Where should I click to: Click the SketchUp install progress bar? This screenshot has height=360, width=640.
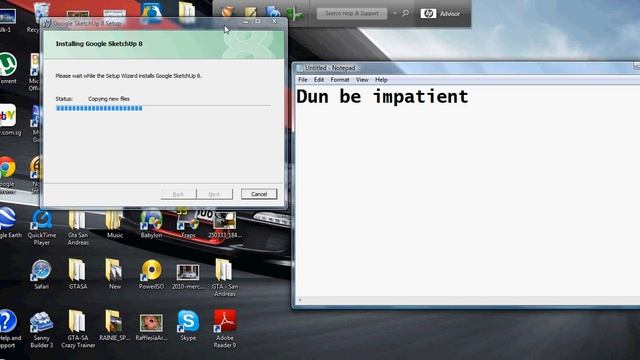tap(163, 108)
